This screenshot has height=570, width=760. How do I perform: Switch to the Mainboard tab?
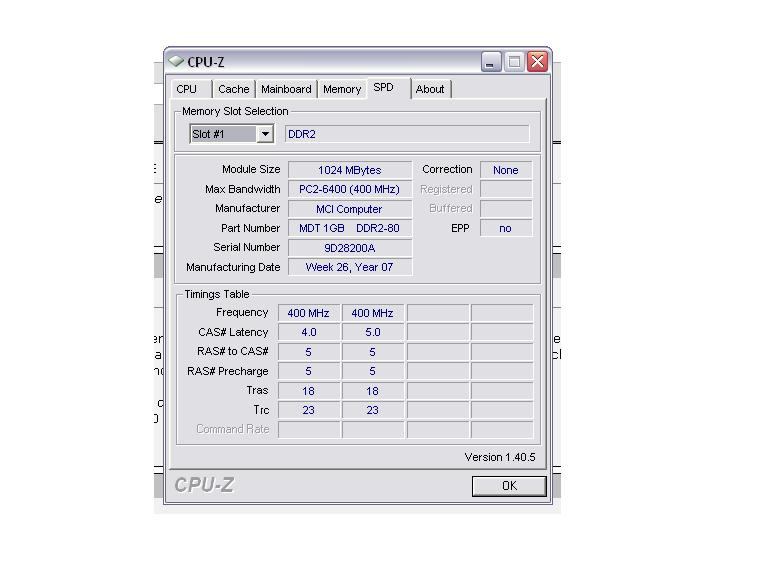pyautogui.click(x=286, y=89)
